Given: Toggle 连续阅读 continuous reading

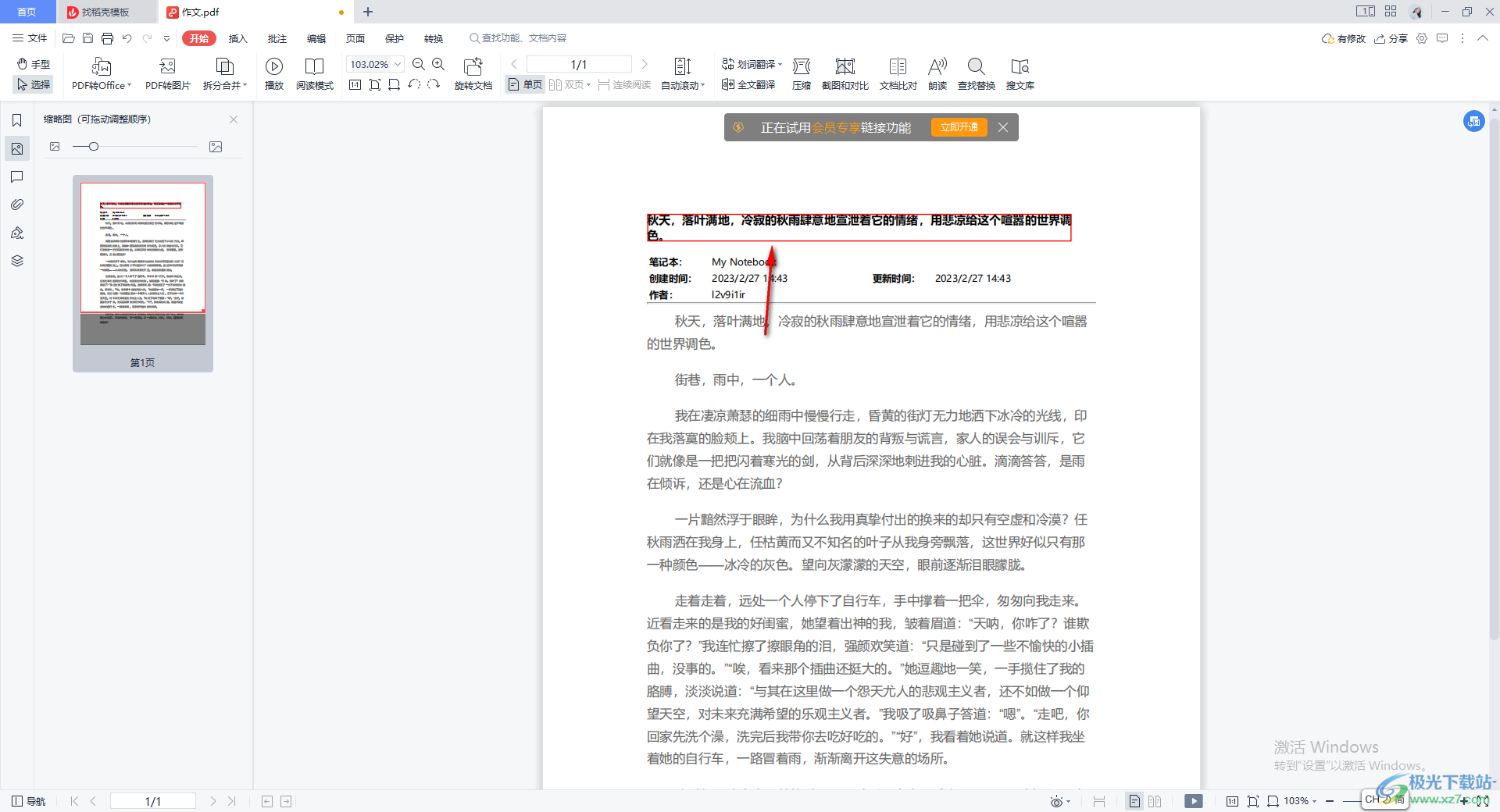Looking at the screenshot, I should (x=624, y=84).
